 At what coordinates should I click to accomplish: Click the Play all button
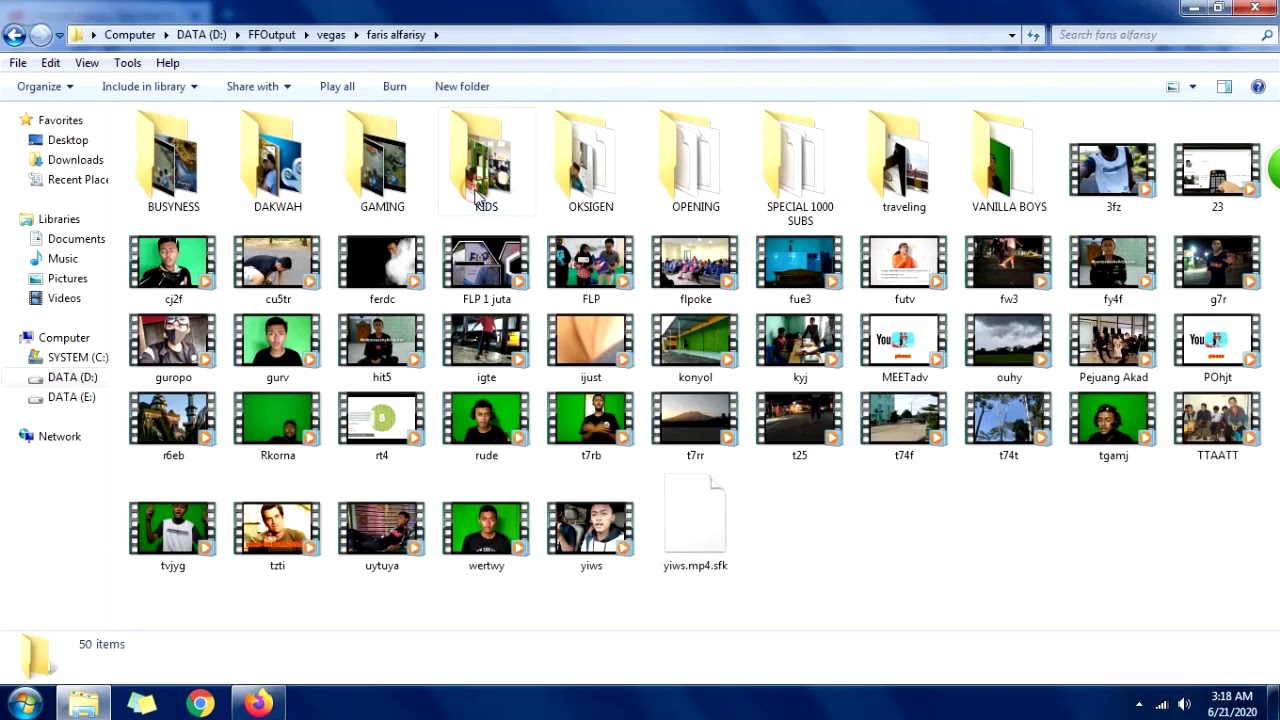point(337,87)
